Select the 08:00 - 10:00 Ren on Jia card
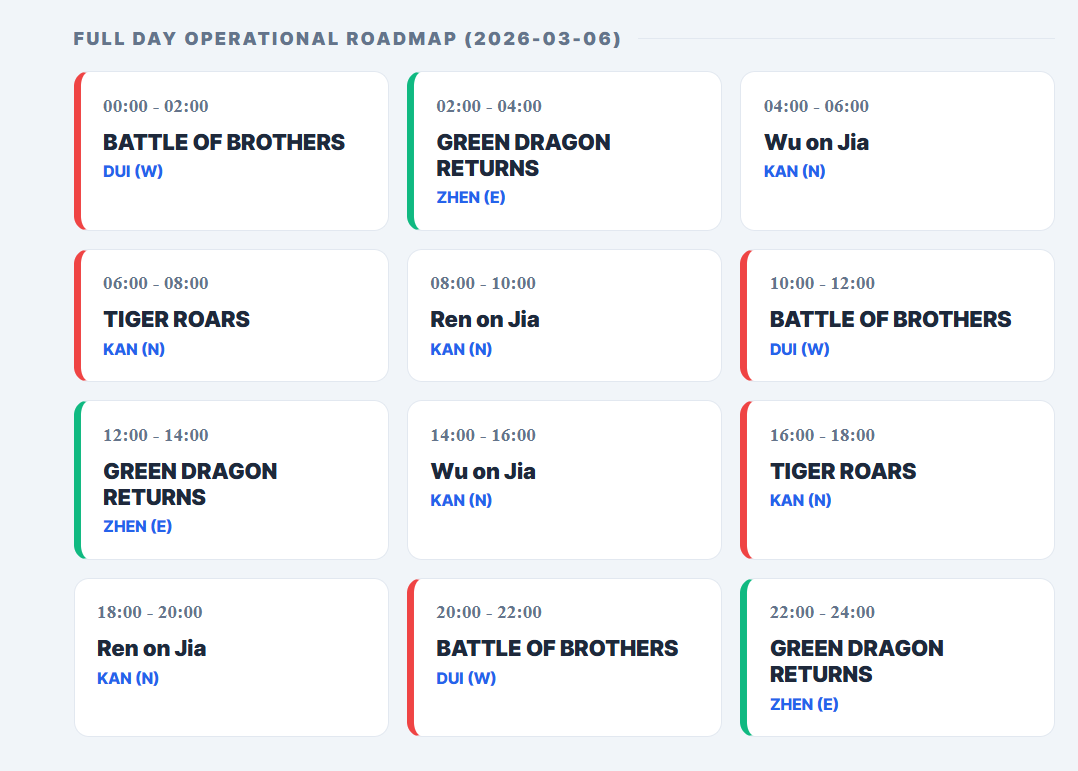Screen dimensions: 1078x771 [564, 315]
